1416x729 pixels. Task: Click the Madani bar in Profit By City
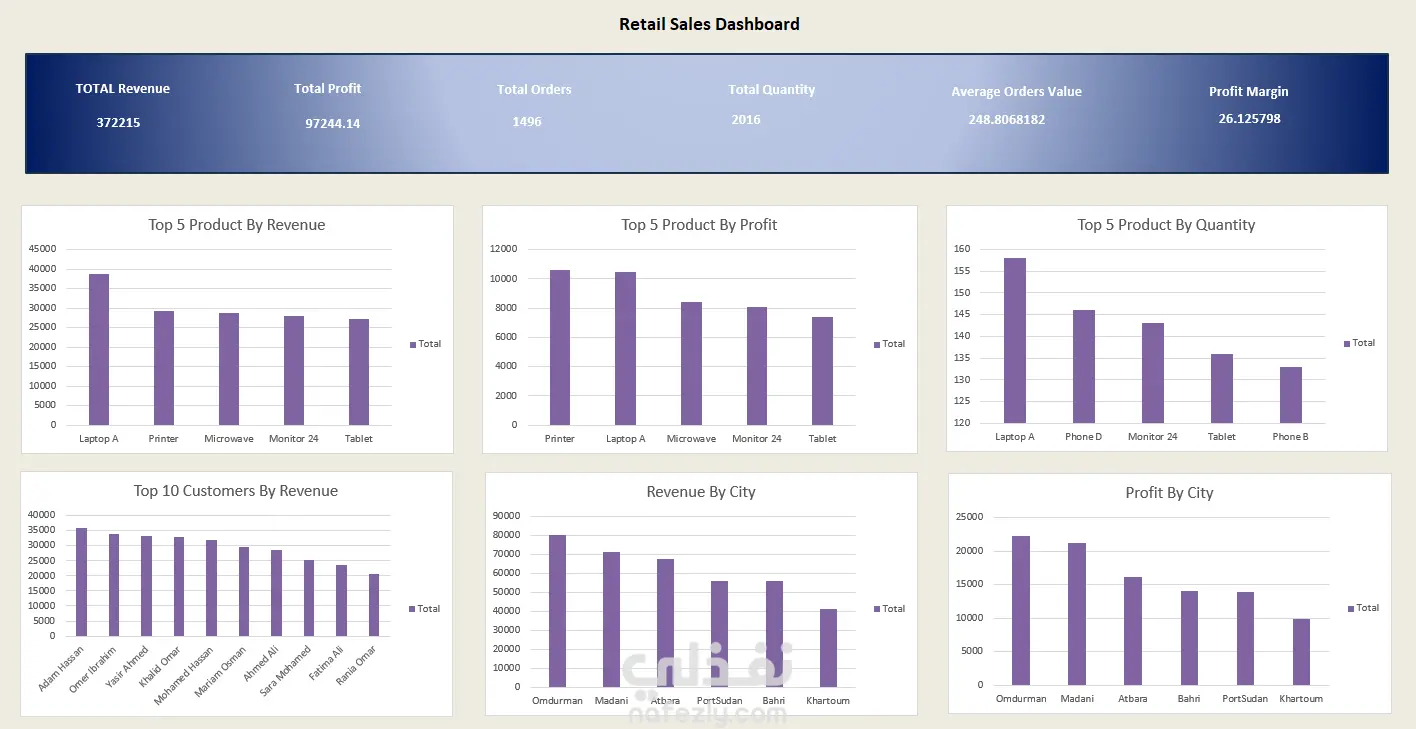(x=1077, y=614)
